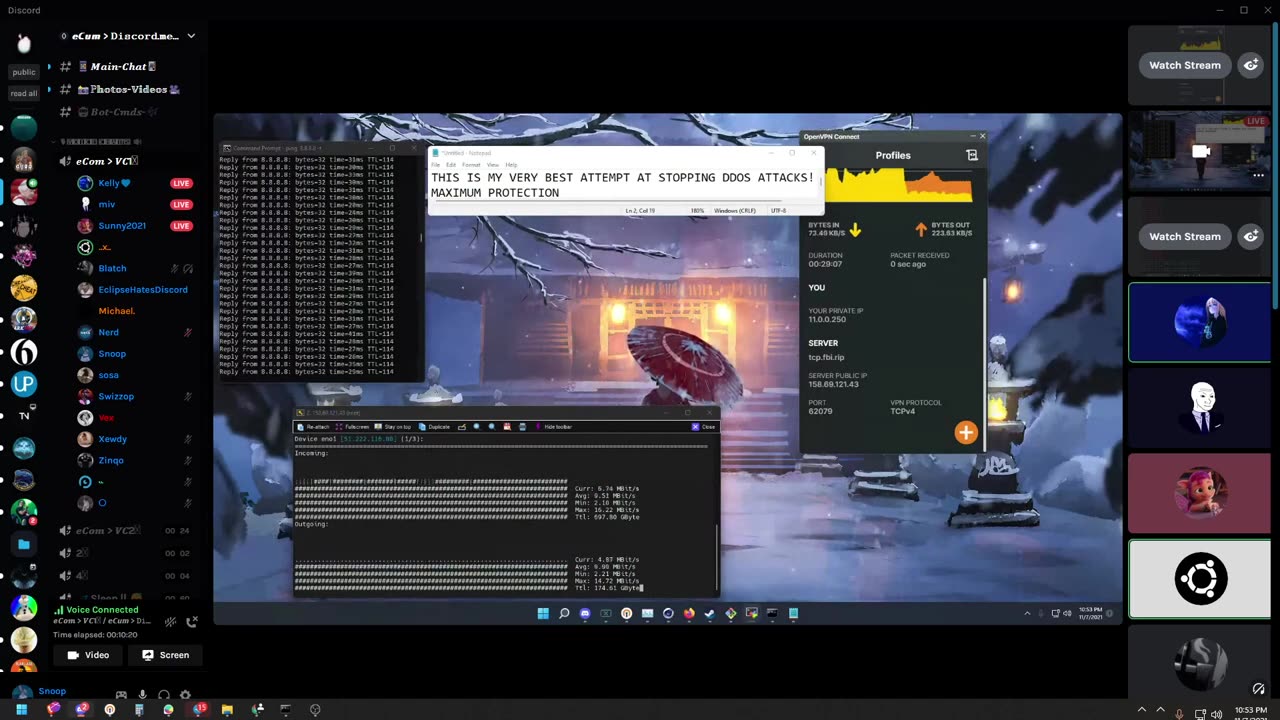
Task: Open the File menu in Notepad
Action: 435,165
